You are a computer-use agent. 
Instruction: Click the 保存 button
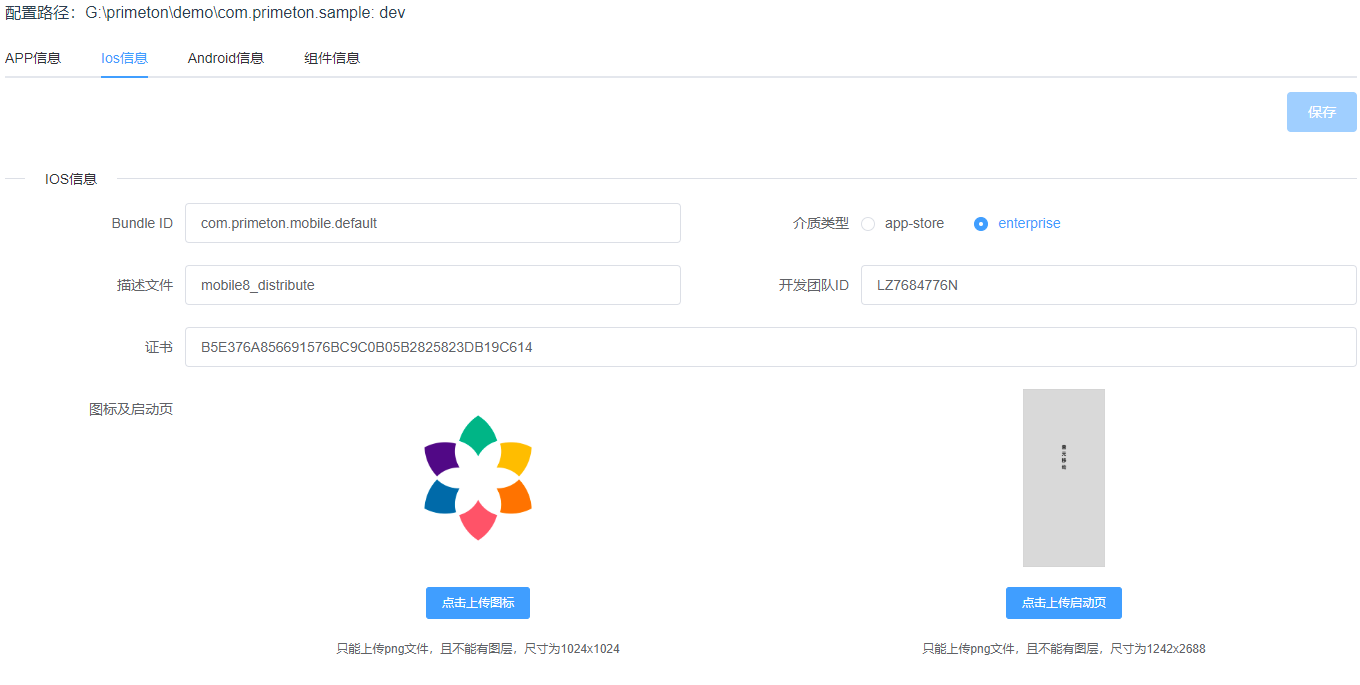[1321, 112]
